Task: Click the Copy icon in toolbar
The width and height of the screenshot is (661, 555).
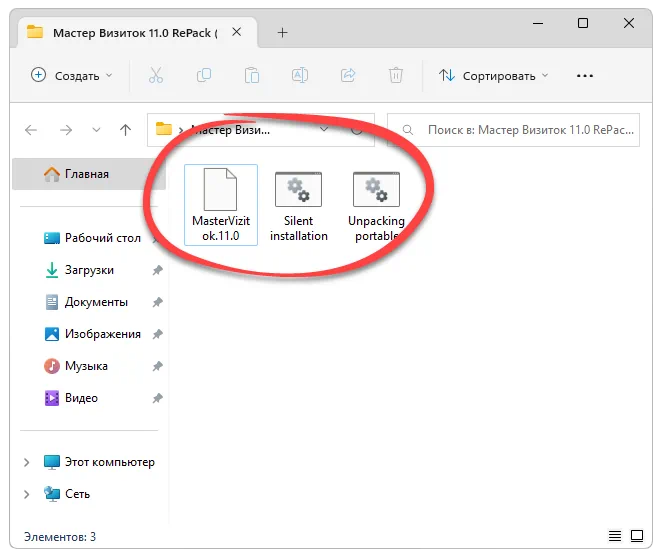Action: tap(204, 75)
